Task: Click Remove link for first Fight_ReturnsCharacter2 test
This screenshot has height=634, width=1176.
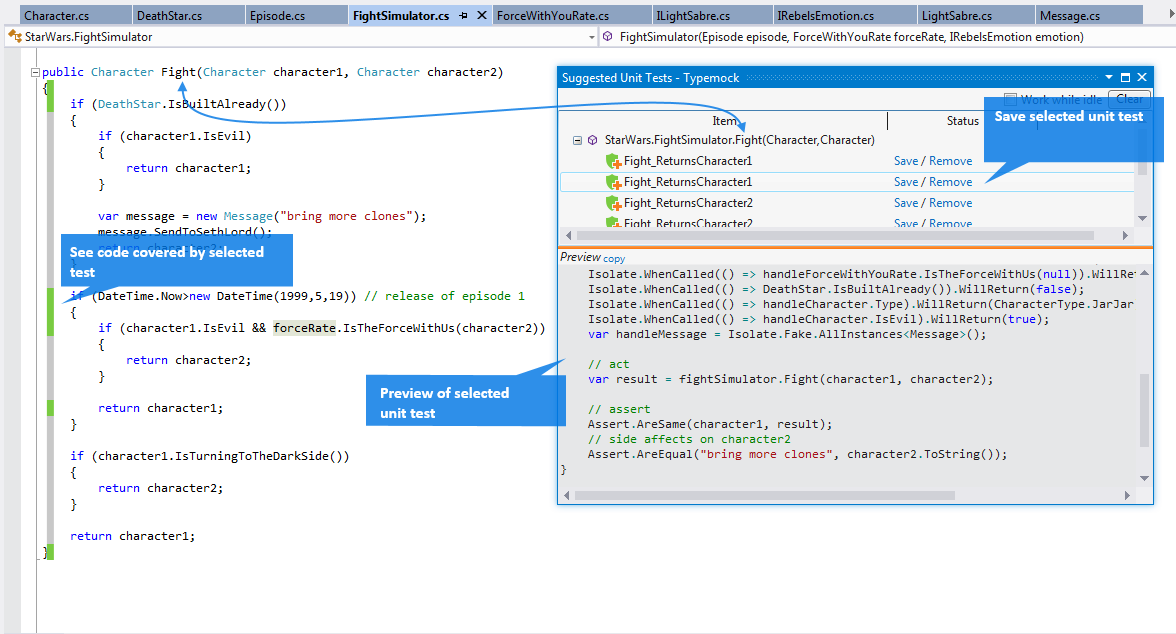Action: (x=950, y=203)
